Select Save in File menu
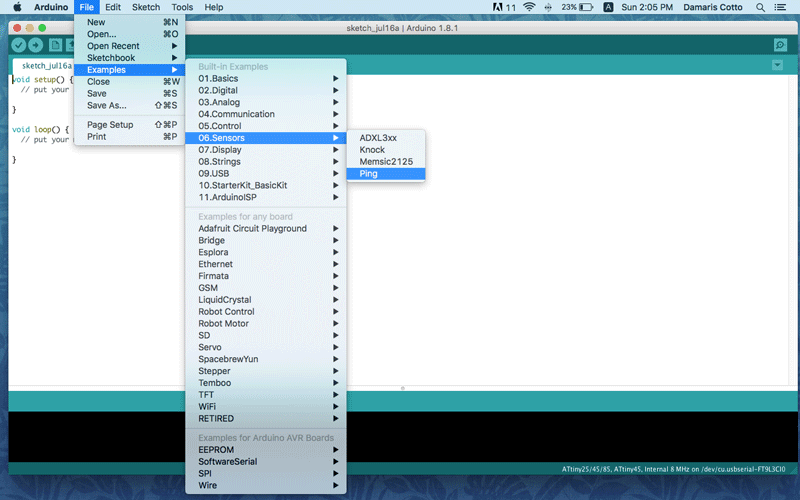Image resolution: width=800 pixels, height=500 pixels. (130, 93)
